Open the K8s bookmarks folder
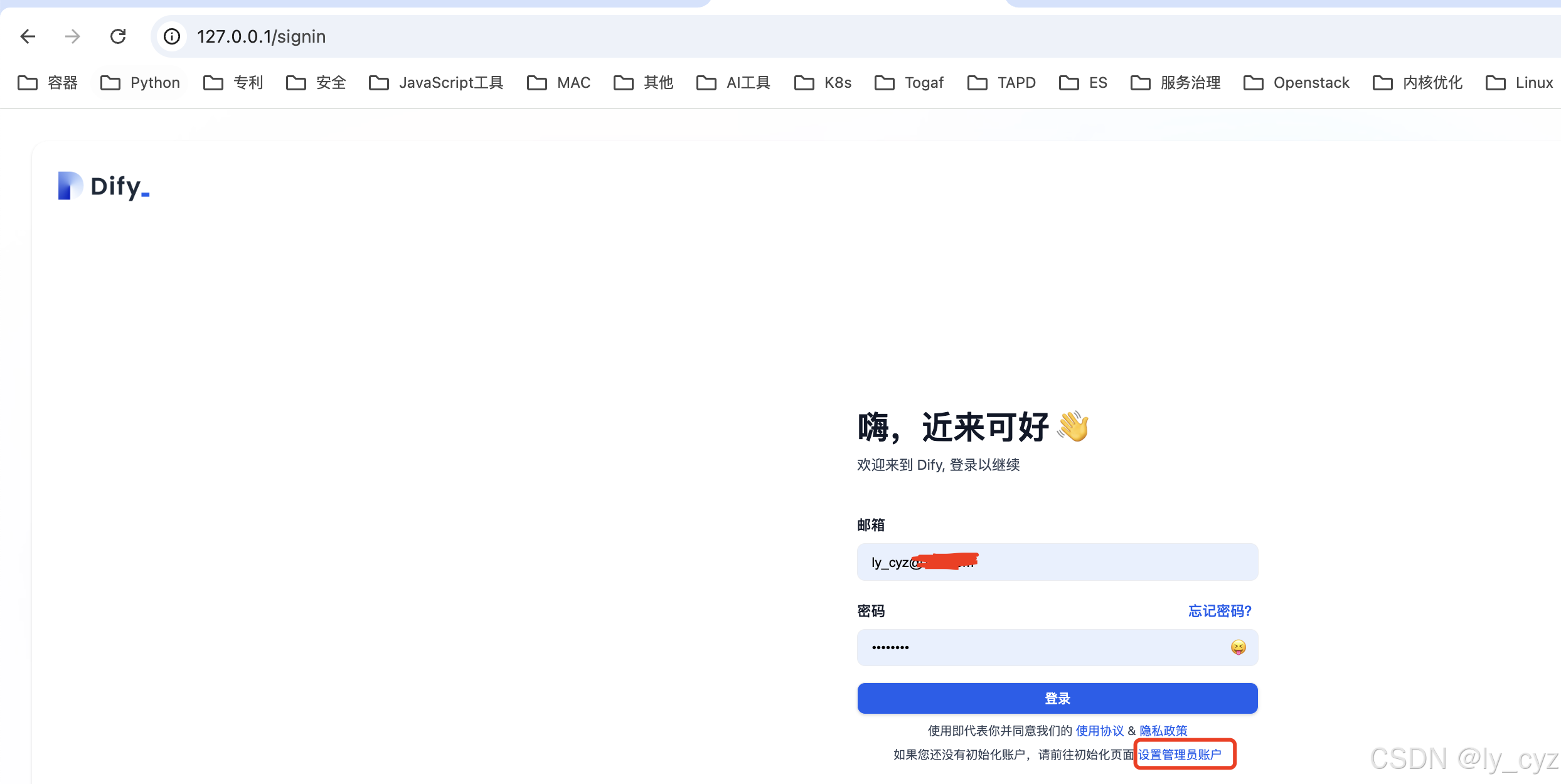 tap(823, 83)
